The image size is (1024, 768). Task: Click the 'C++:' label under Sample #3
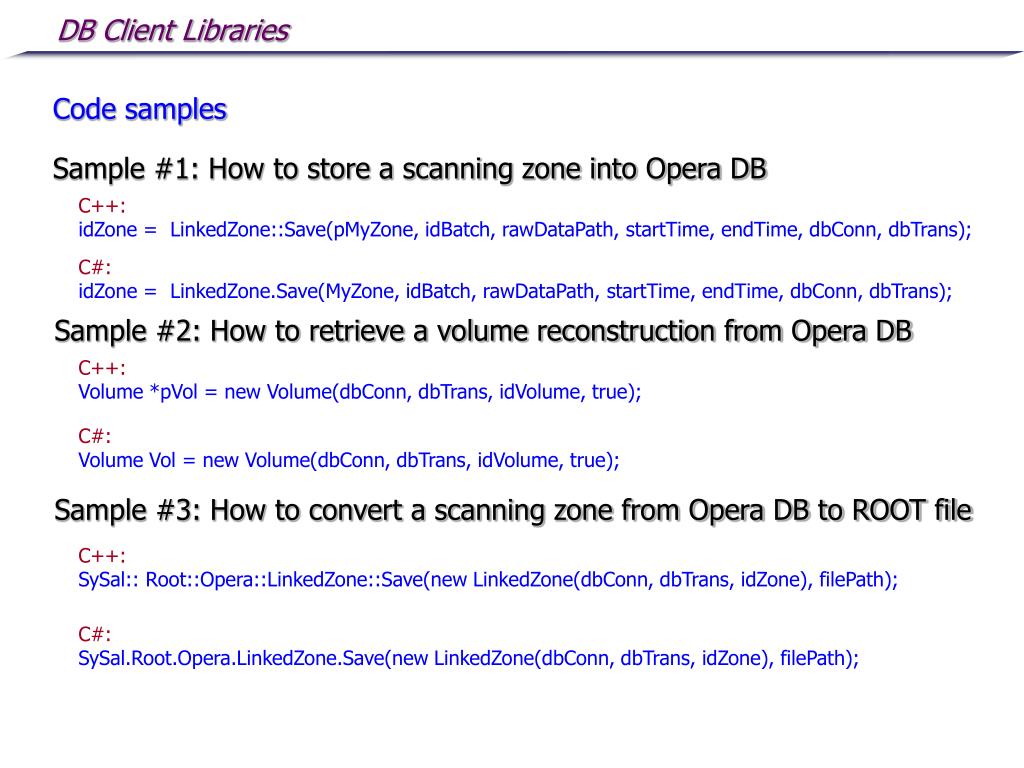pos(102,556)
